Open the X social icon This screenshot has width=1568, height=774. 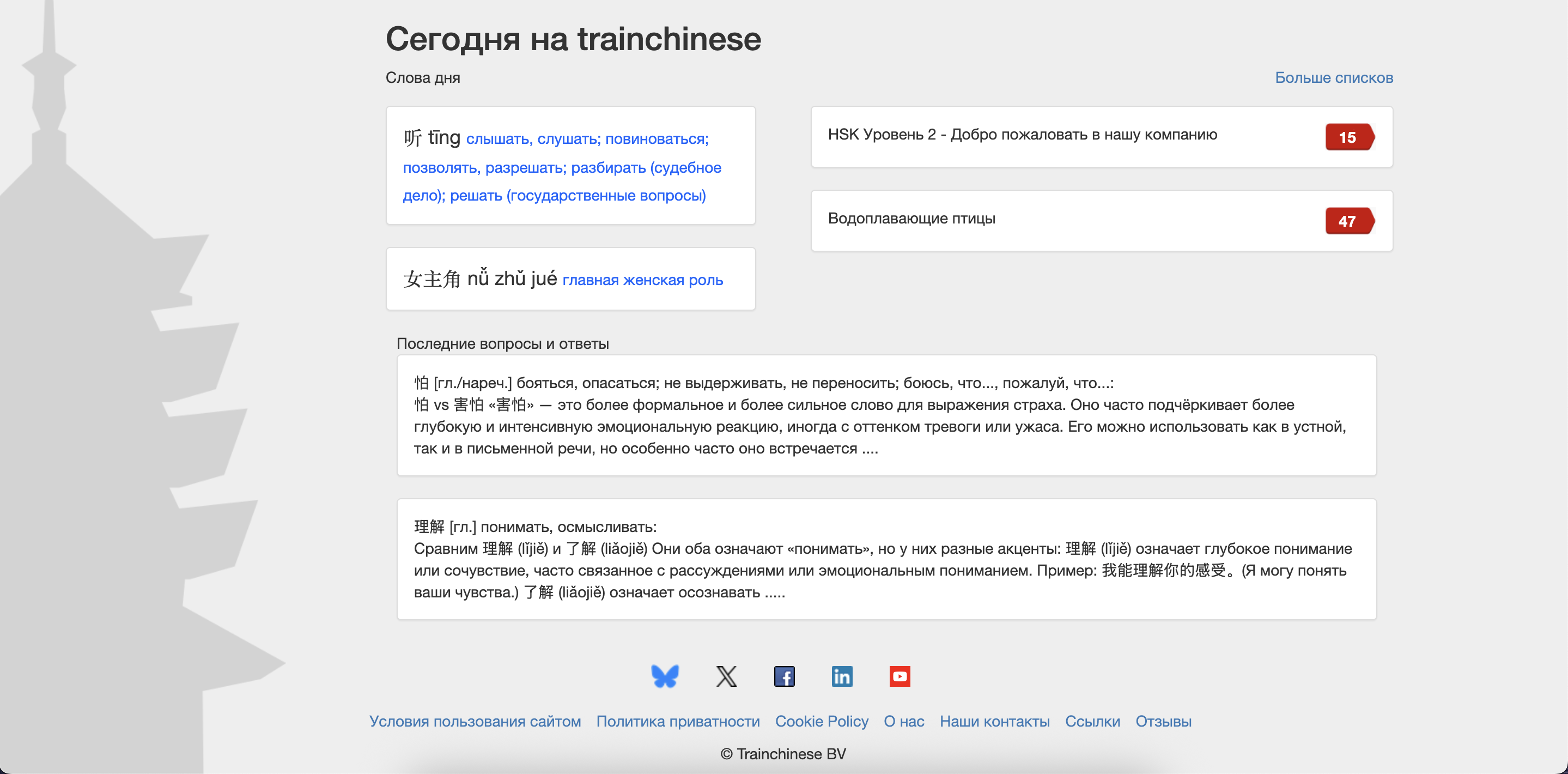(x=726, y=676)
